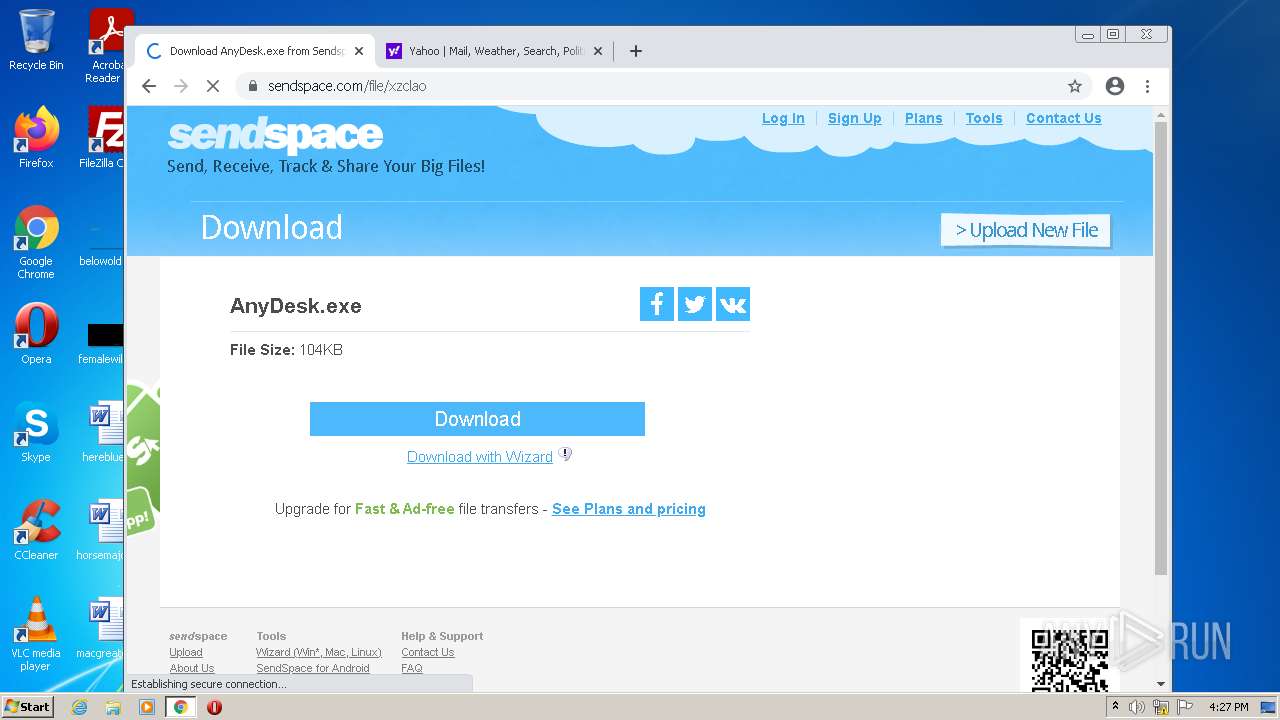Open the footer Contact Us link
Screen dimensions: 1280x720
coord(428,652)
